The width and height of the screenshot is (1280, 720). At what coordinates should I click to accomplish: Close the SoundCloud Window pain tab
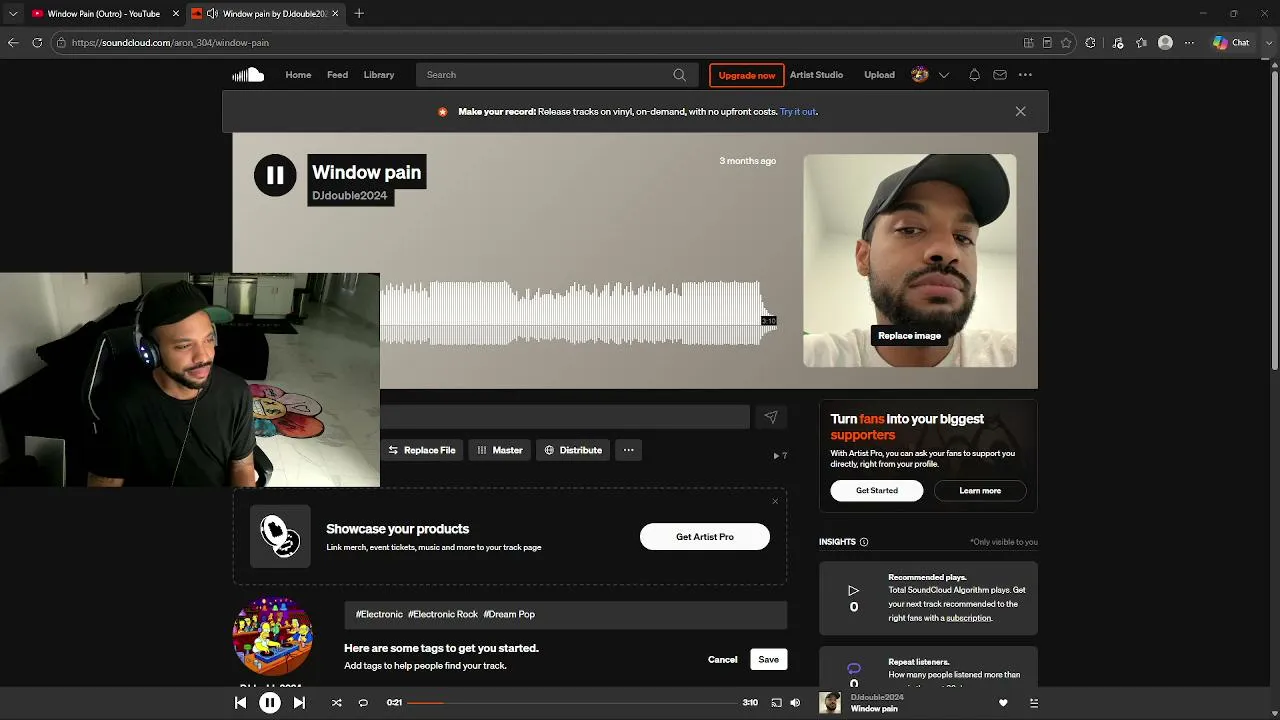(x=335, y=14)
